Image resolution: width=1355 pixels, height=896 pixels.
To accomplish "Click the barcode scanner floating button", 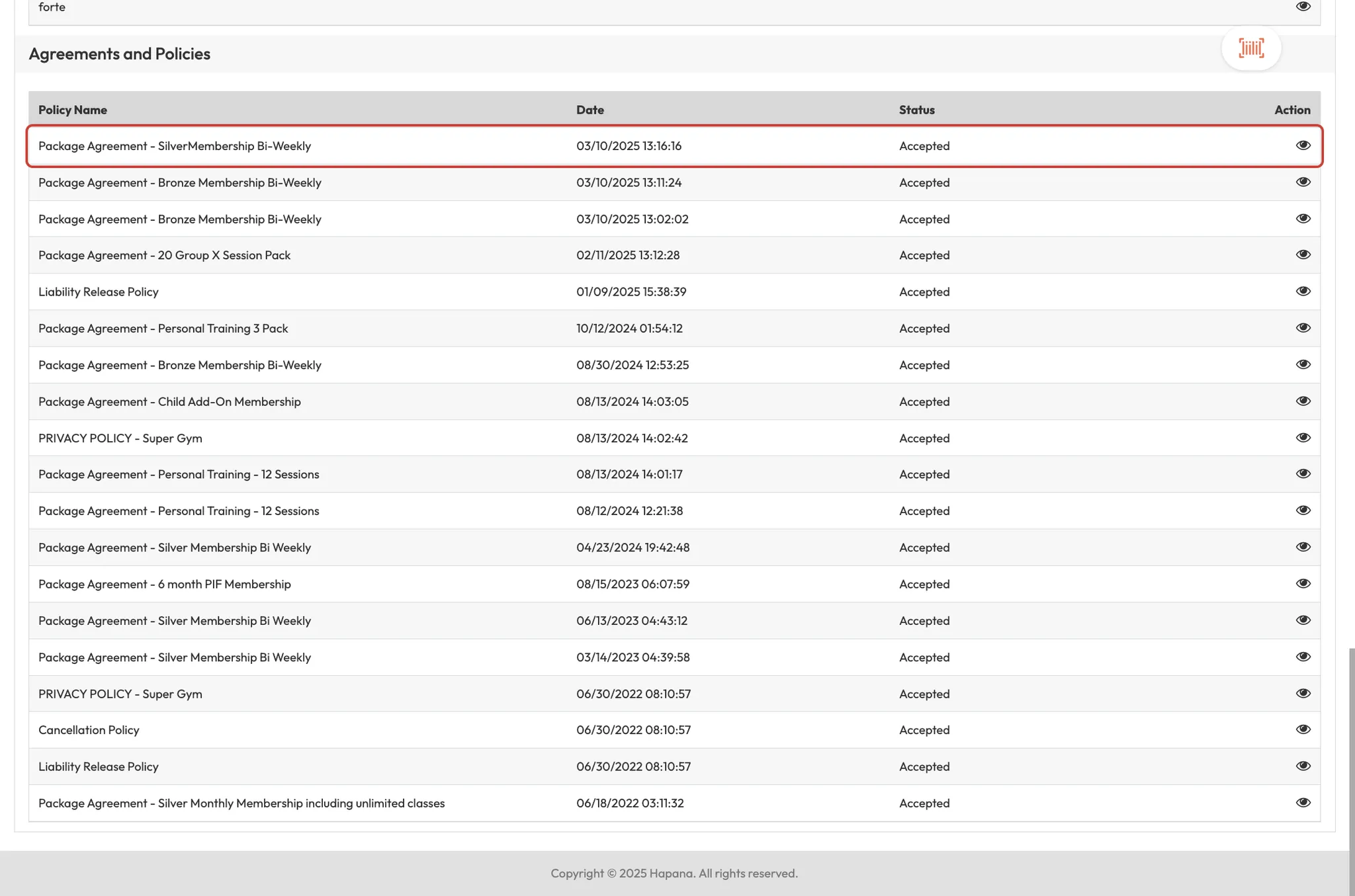I will (x=1250, y=48).
